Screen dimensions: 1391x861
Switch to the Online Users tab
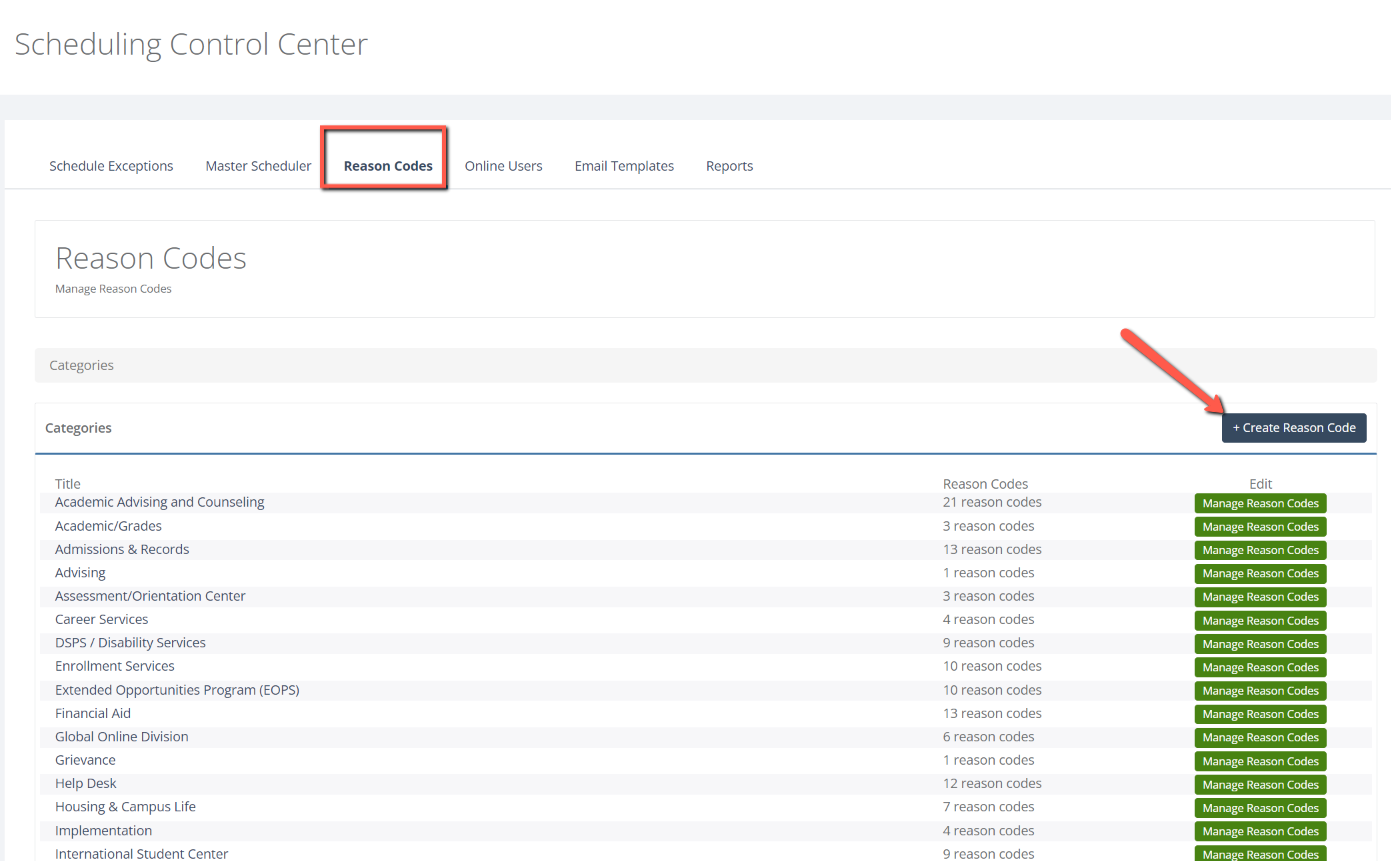pyautogui.click(x=503, y=165)
